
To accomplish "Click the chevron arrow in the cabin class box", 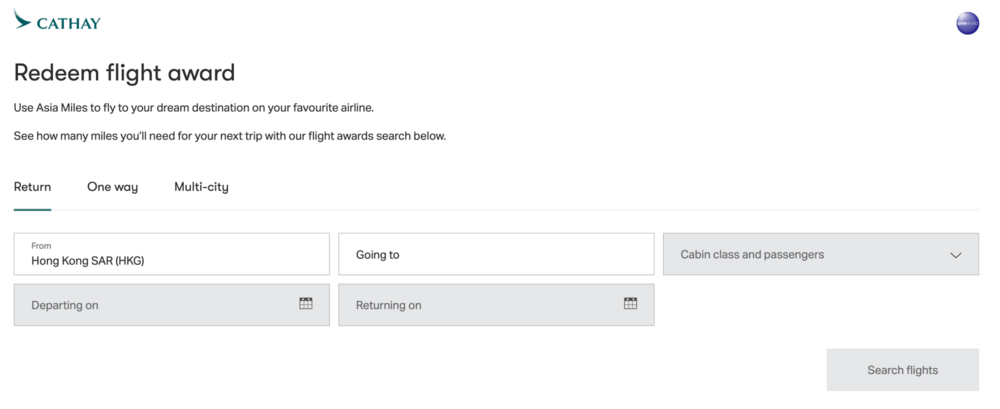I will coord(955,255).
